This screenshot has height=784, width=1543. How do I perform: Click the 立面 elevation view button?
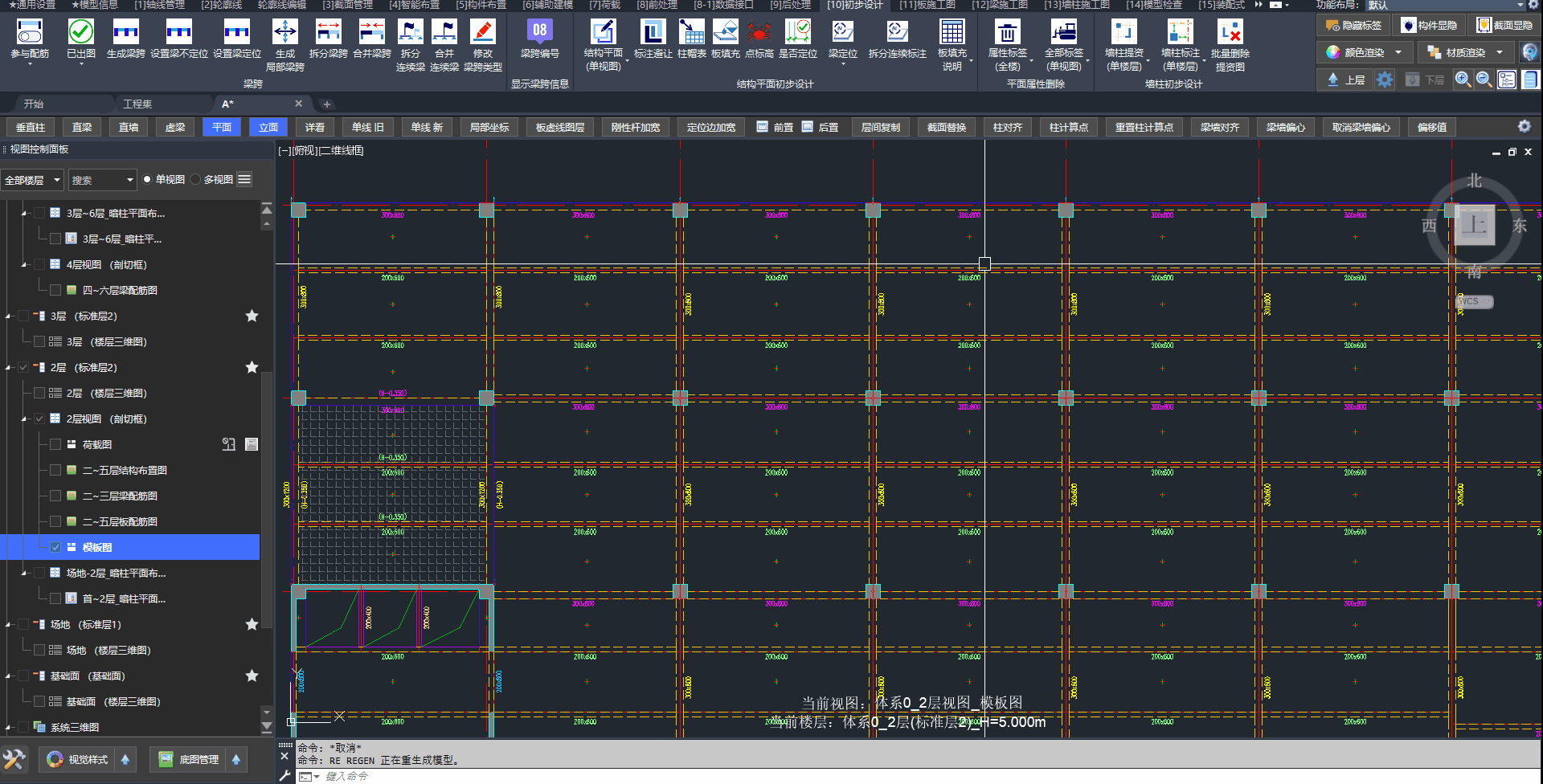click(268, 128)
